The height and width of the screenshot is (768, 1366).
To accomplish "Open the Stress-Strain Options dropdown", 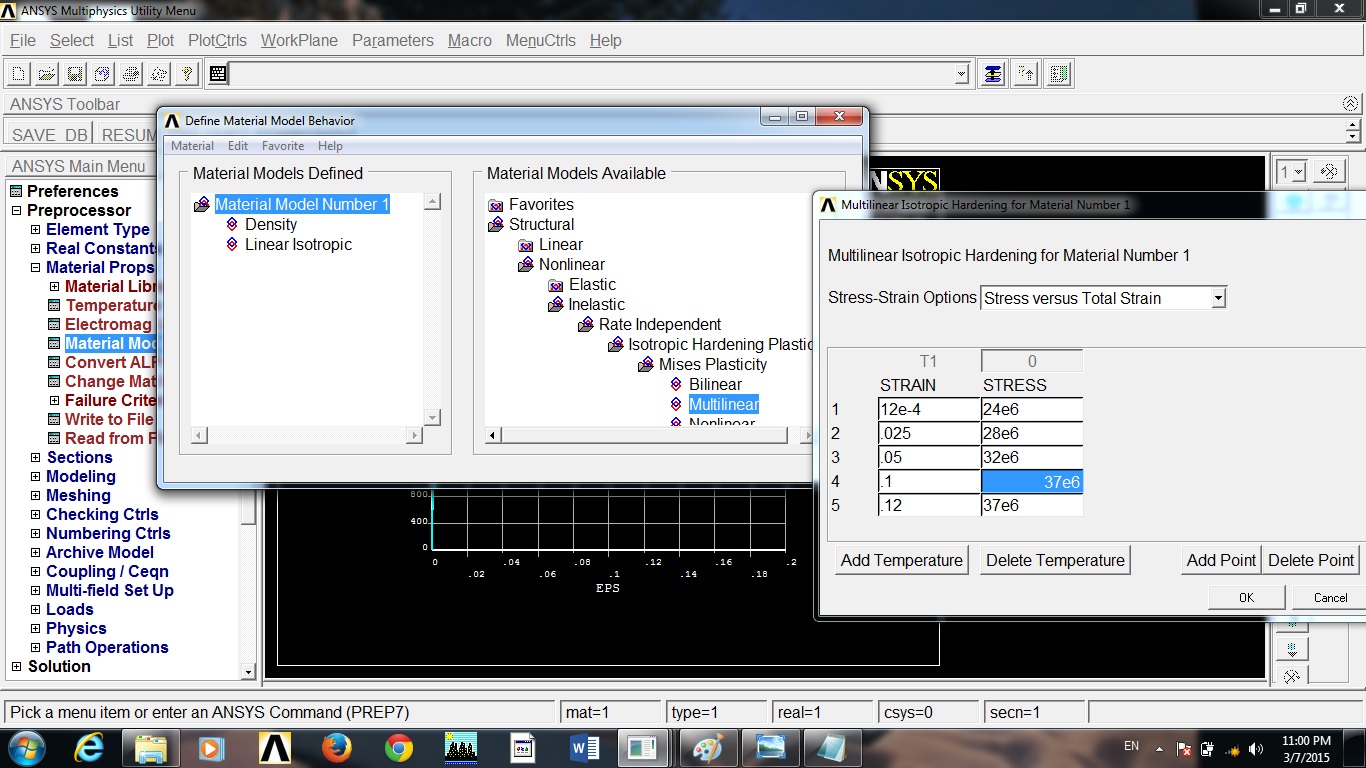I will (1217, 298).
